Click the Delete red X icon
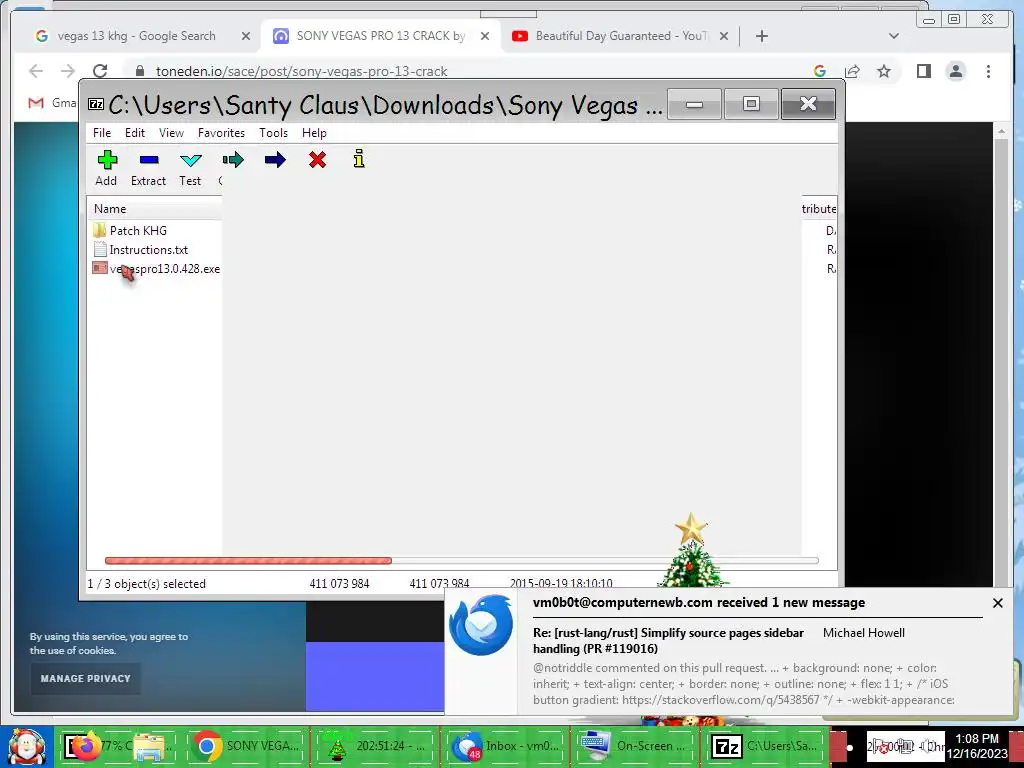The width and height of the screenshot is (1024, 768). coord(317,159)
